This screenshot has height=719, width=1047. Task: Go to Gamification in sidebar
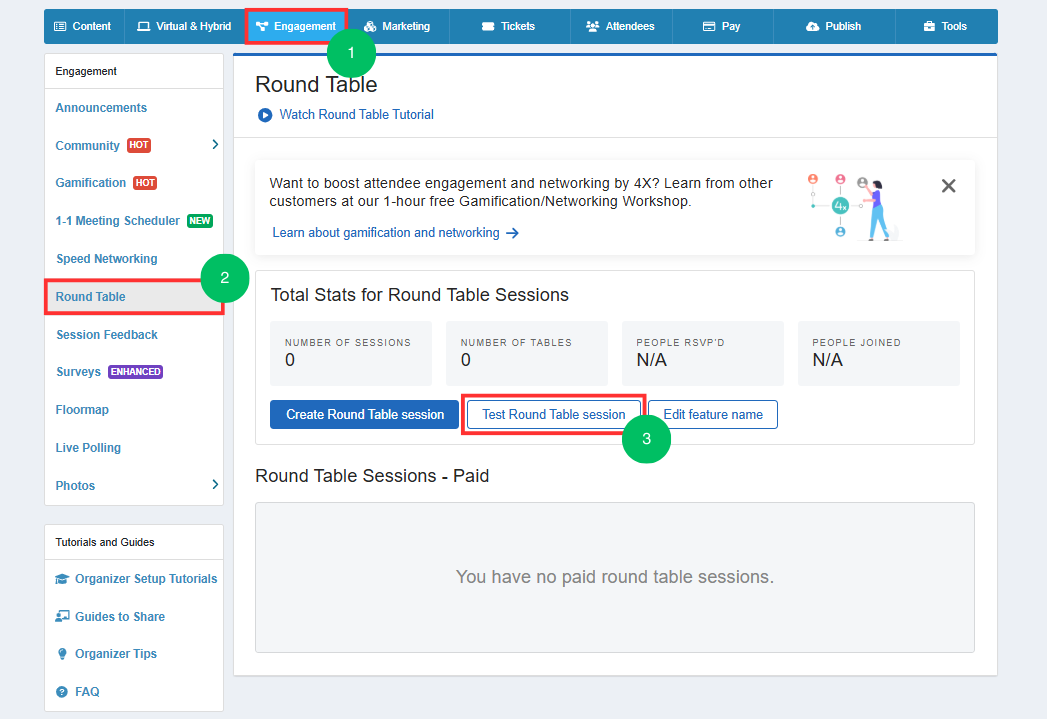pos(91,183)
